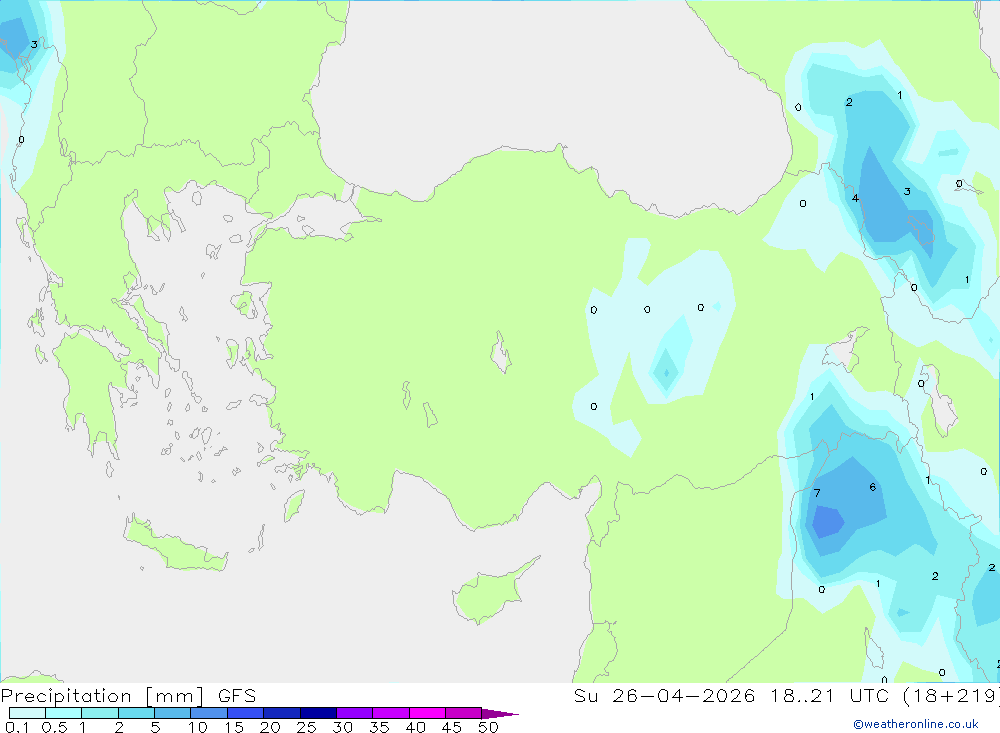Click the 5–10 mm legend color swatch
This screenshot has height=733, width=1000.
pyautogui.click(x=173, y=713)
